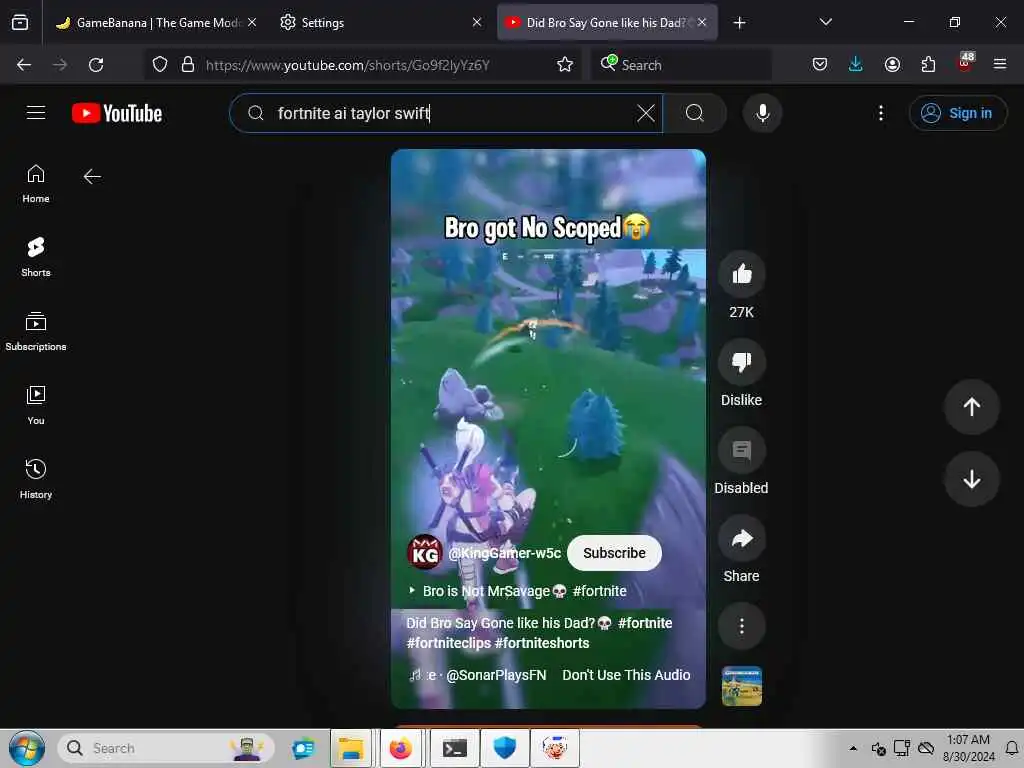Click the Sign in button
This screenshot has height=768, width=1024.
(x=957, y=113)
